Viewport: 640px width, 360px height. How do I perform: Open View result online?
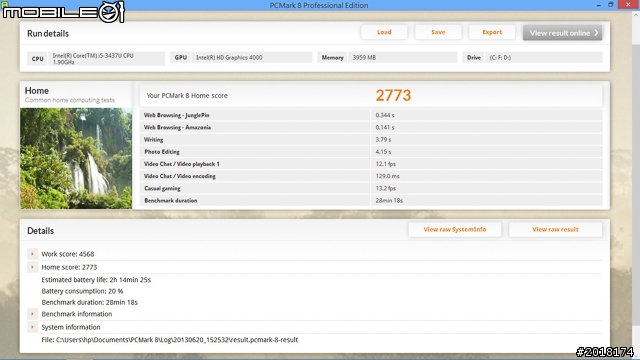[x=562, y=33]
